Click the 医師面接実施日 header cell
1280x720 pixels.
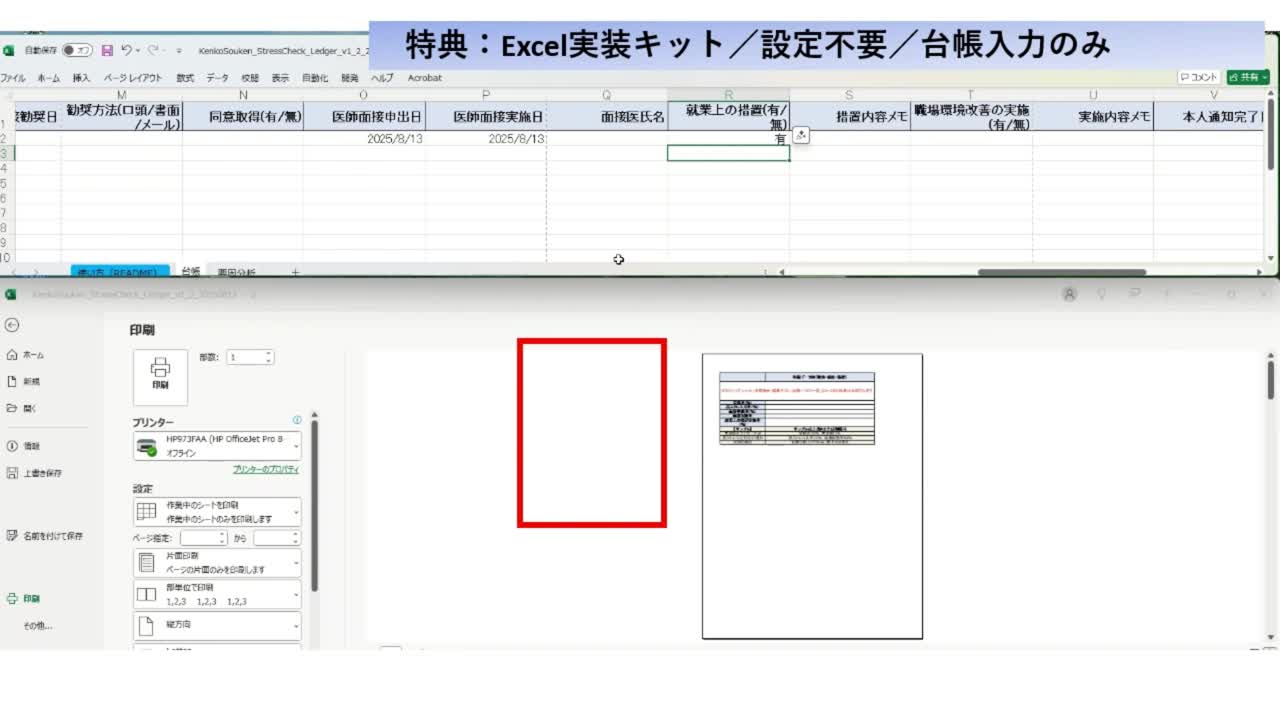(486, 116)
